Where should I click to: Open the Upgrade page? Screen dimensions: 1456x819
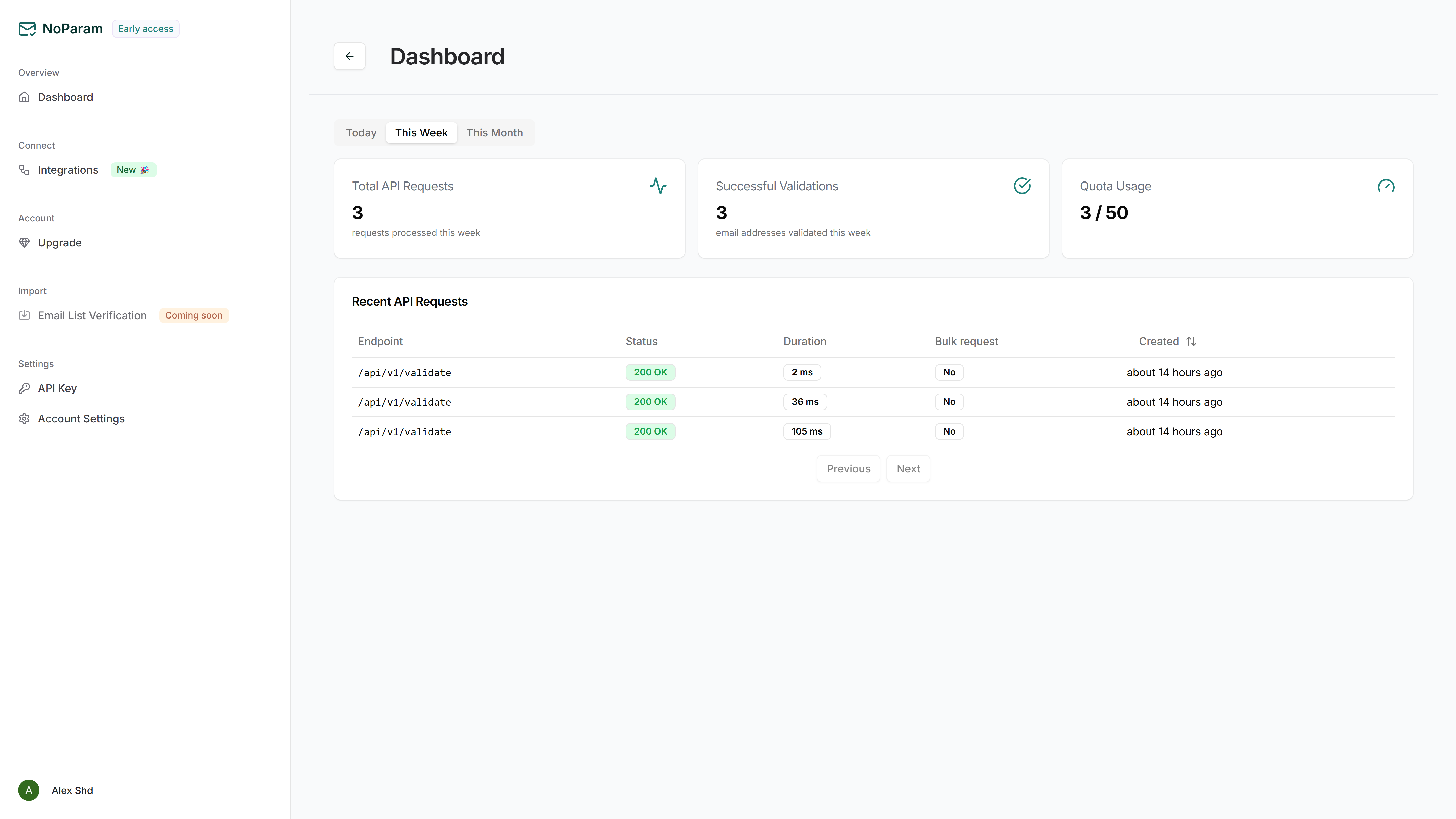[60, 243]
